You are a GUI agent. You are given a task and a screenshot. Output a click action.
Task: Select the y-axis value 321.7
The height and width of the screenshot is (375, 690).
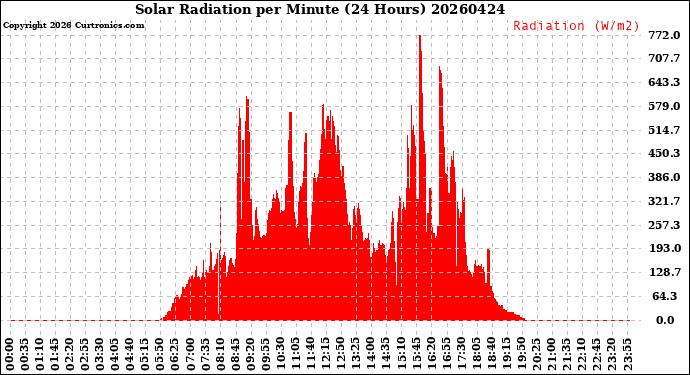(664, 201)
